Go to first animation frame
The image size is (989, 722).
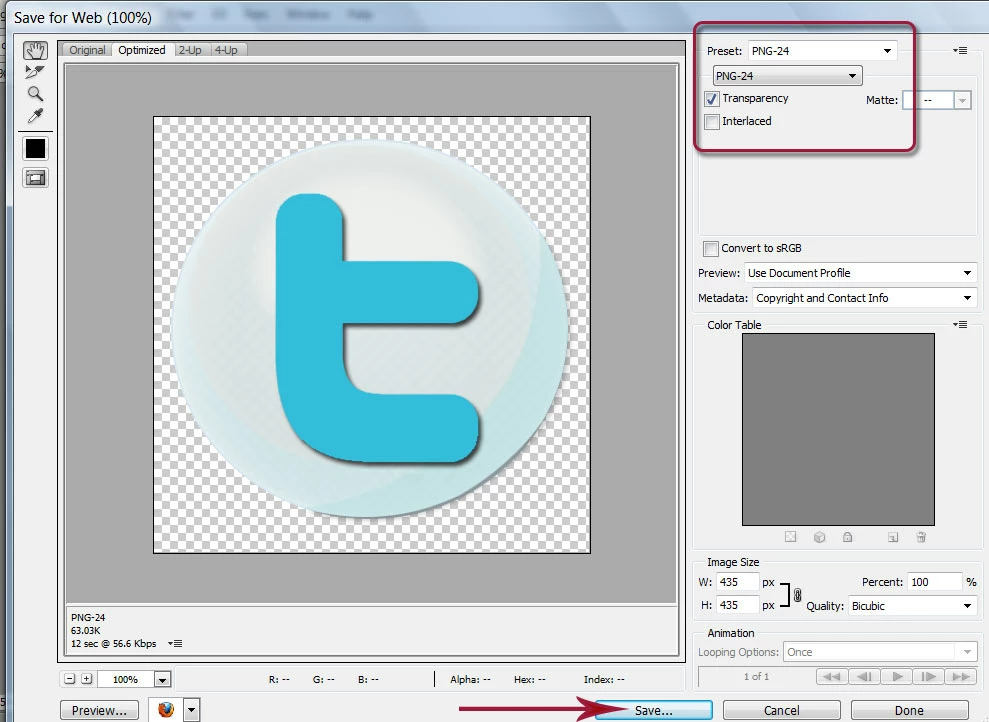[x=832, y=677]
